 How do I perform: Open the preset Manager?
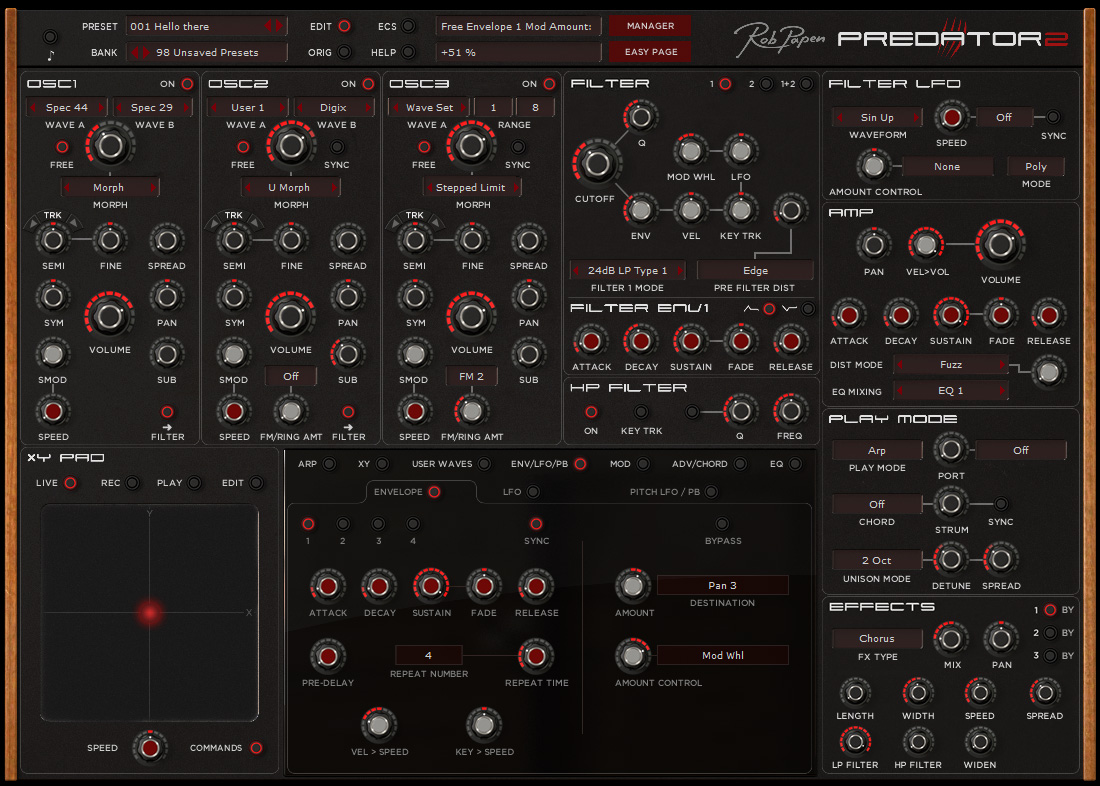(649, 24)
